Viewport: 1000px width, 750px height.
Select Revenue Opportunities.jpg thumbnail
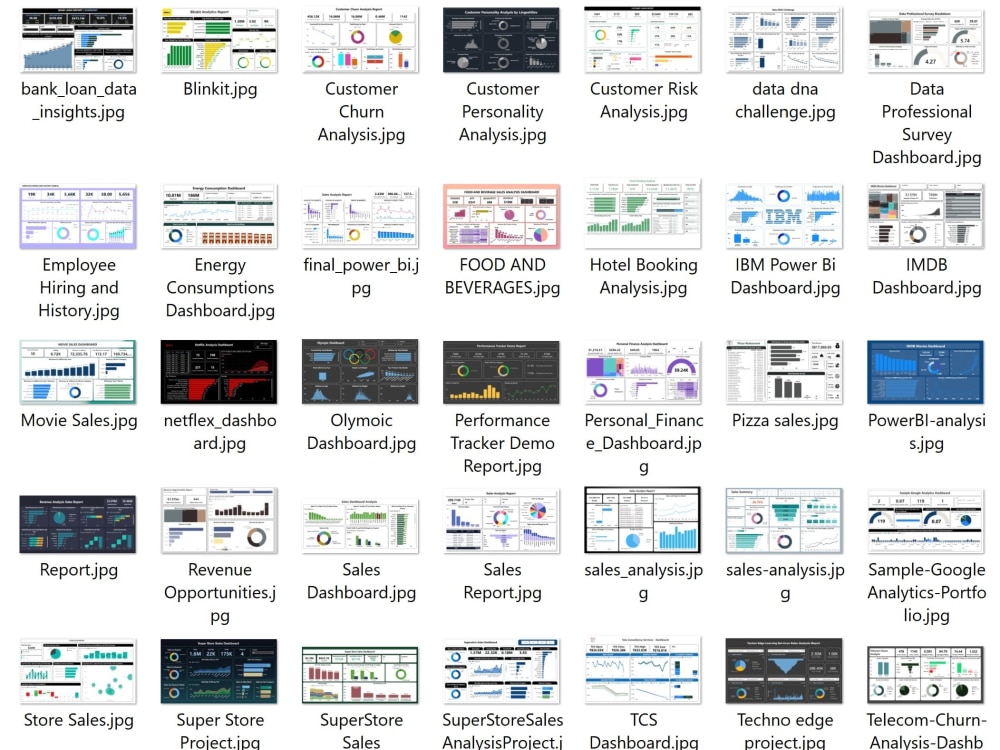(x=220, y=520)
